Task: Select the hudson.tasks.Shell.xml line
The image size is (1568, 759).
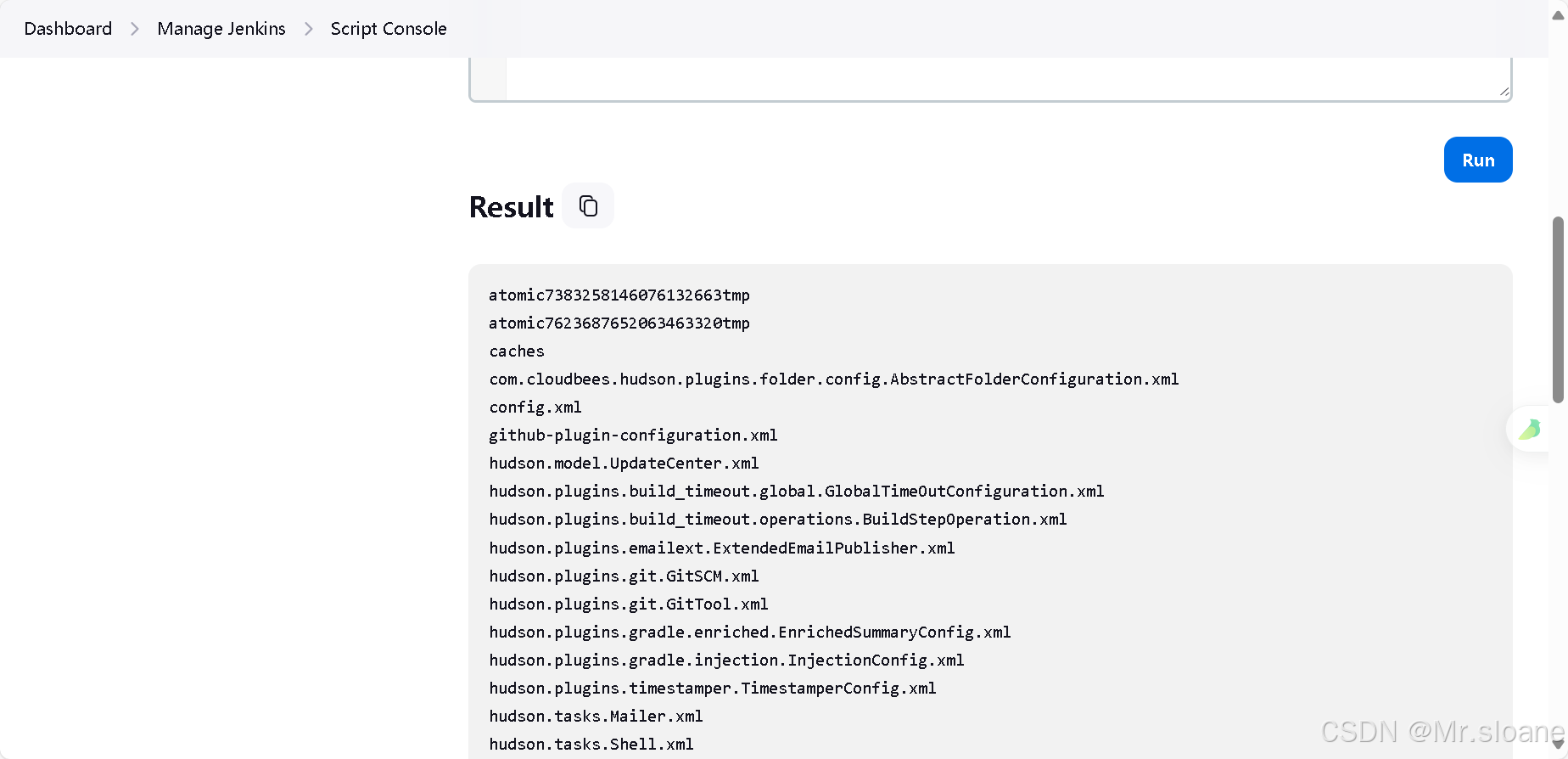Action: [591, 745]
